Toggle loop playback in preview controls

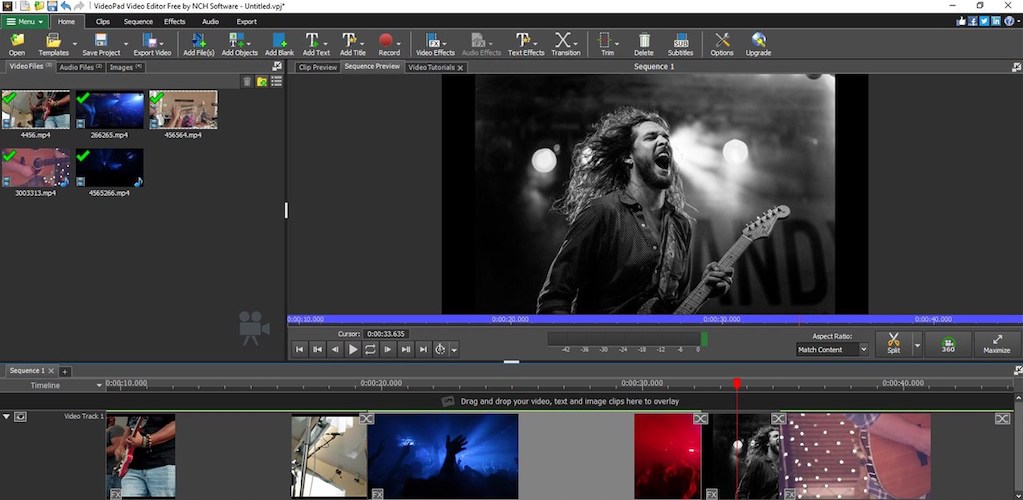370,349
